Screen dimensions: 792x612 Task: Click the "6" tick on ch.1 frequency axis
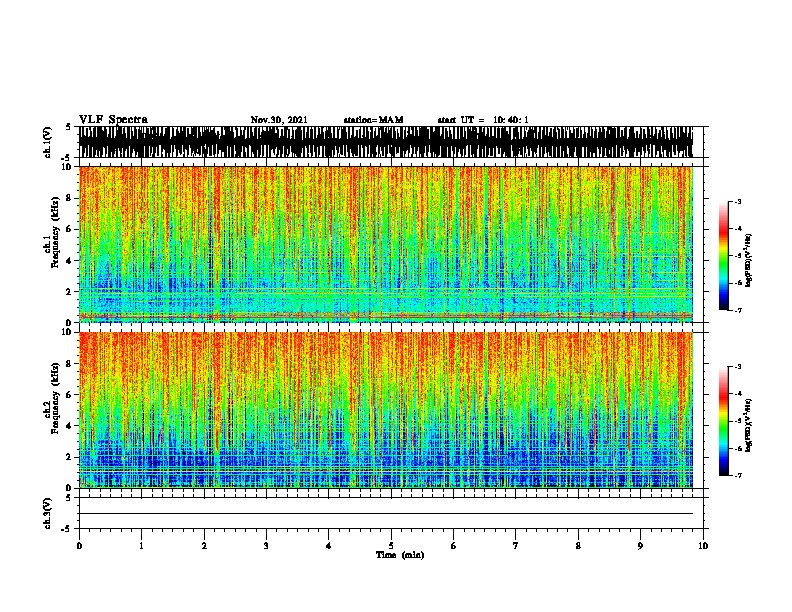(x=70, y=229)
